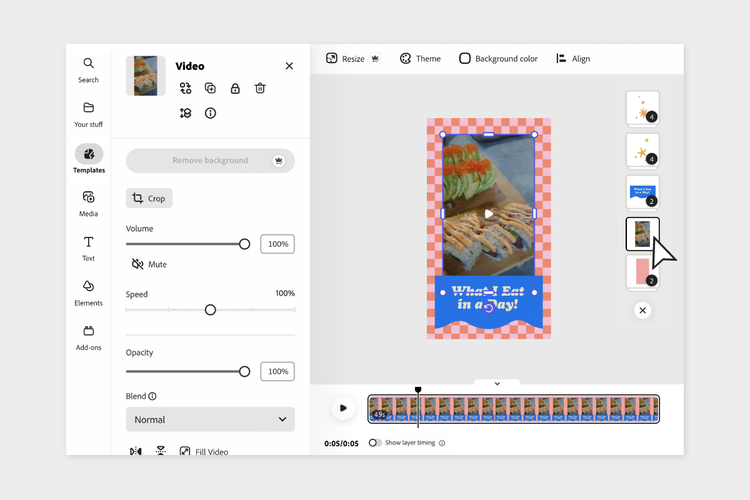Viewport: 750px width, 500px height.
Task: Click the Show layer timing info icon
Action: pyautogui.click(x=442, y=443)
